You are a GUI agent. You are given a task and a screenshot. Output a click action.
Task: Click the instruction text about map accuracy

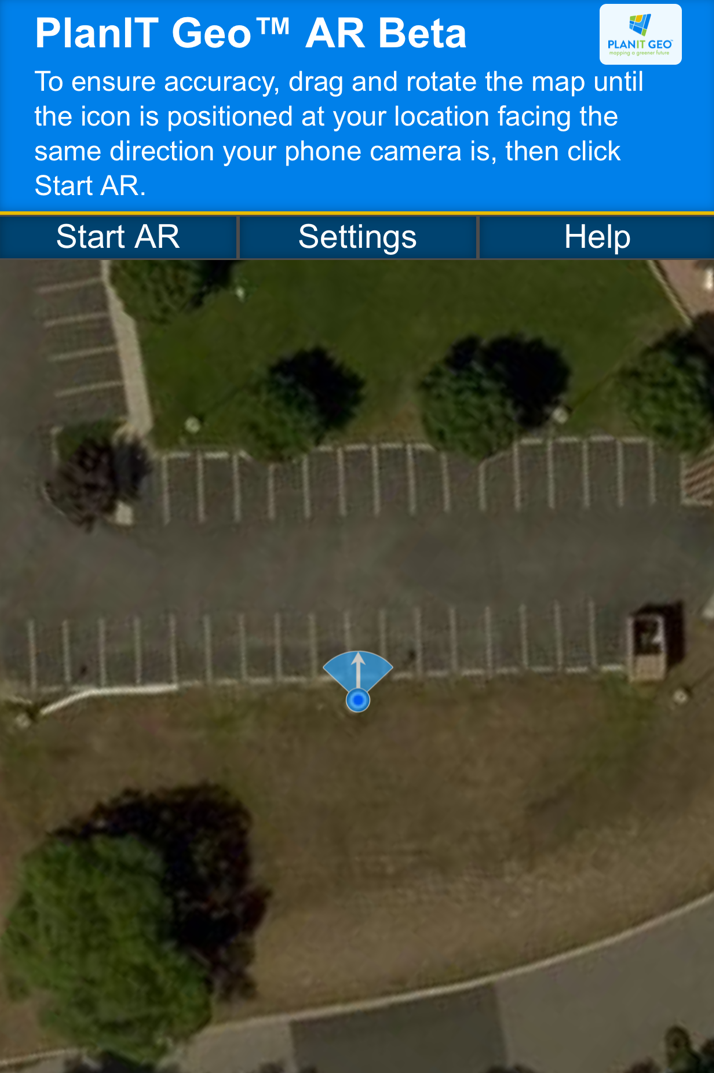338,133
